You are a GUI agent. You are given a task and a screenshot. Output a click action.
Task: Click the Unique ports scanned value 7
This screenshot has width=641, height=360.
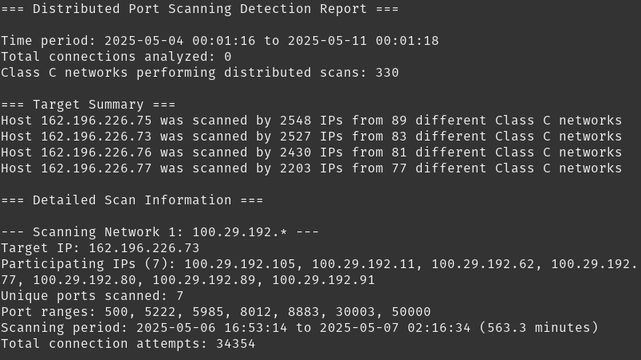coord(180,296)
